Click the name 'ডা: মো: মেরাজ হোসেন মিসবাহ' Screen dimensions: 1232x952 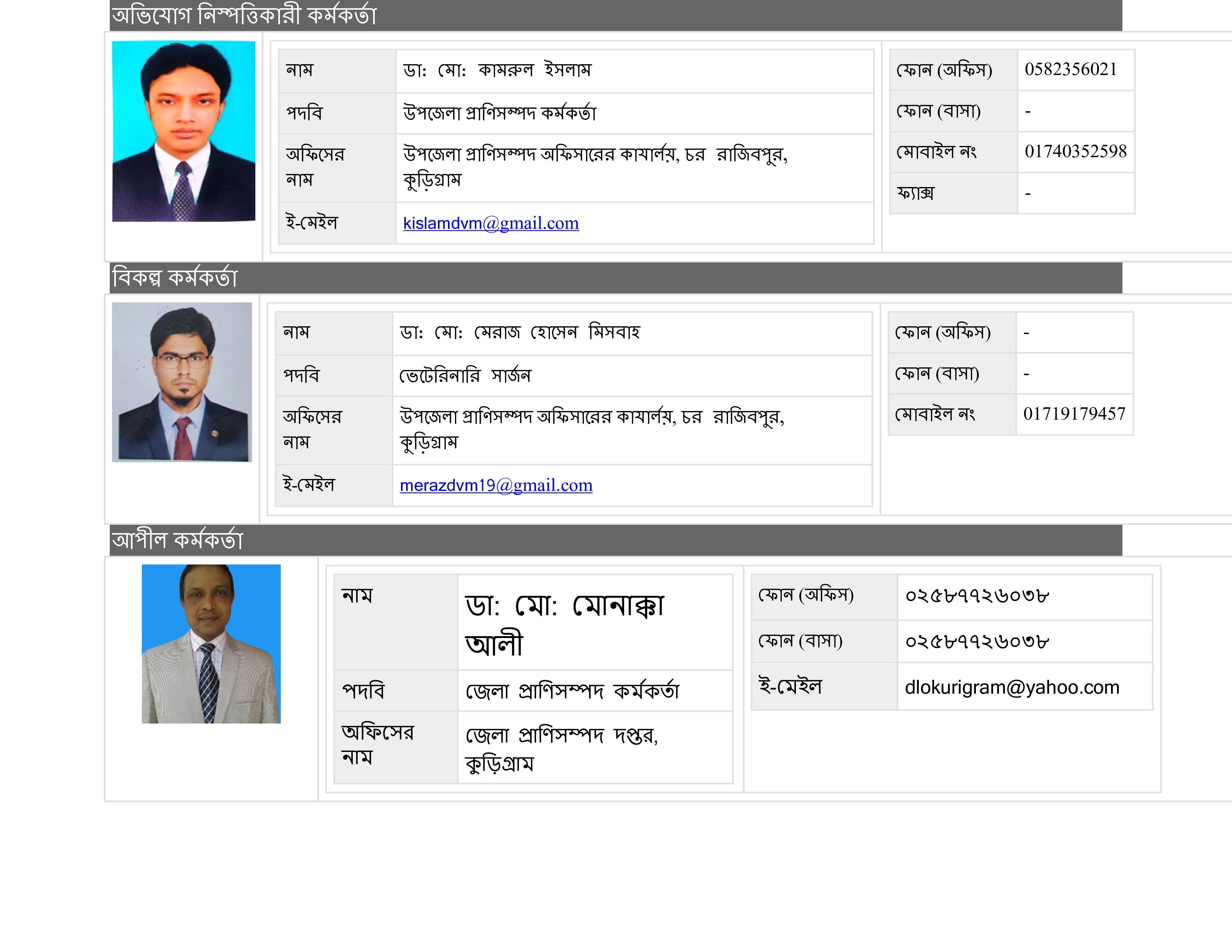(519, 332)
